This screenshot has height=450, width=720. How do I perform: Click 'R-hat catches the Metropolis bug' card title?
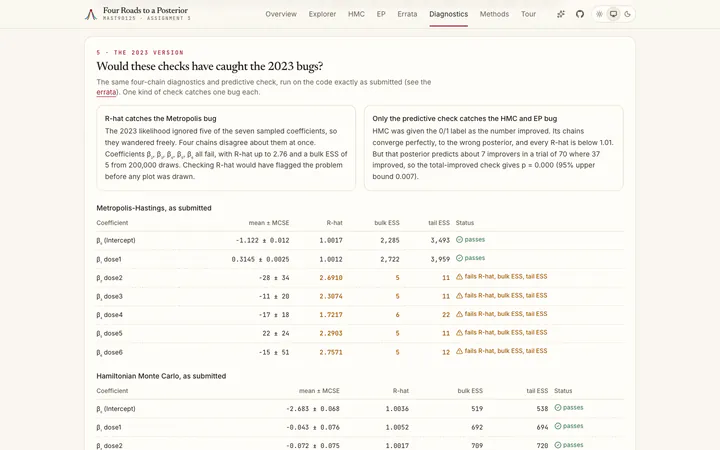(x=160, y=118)
